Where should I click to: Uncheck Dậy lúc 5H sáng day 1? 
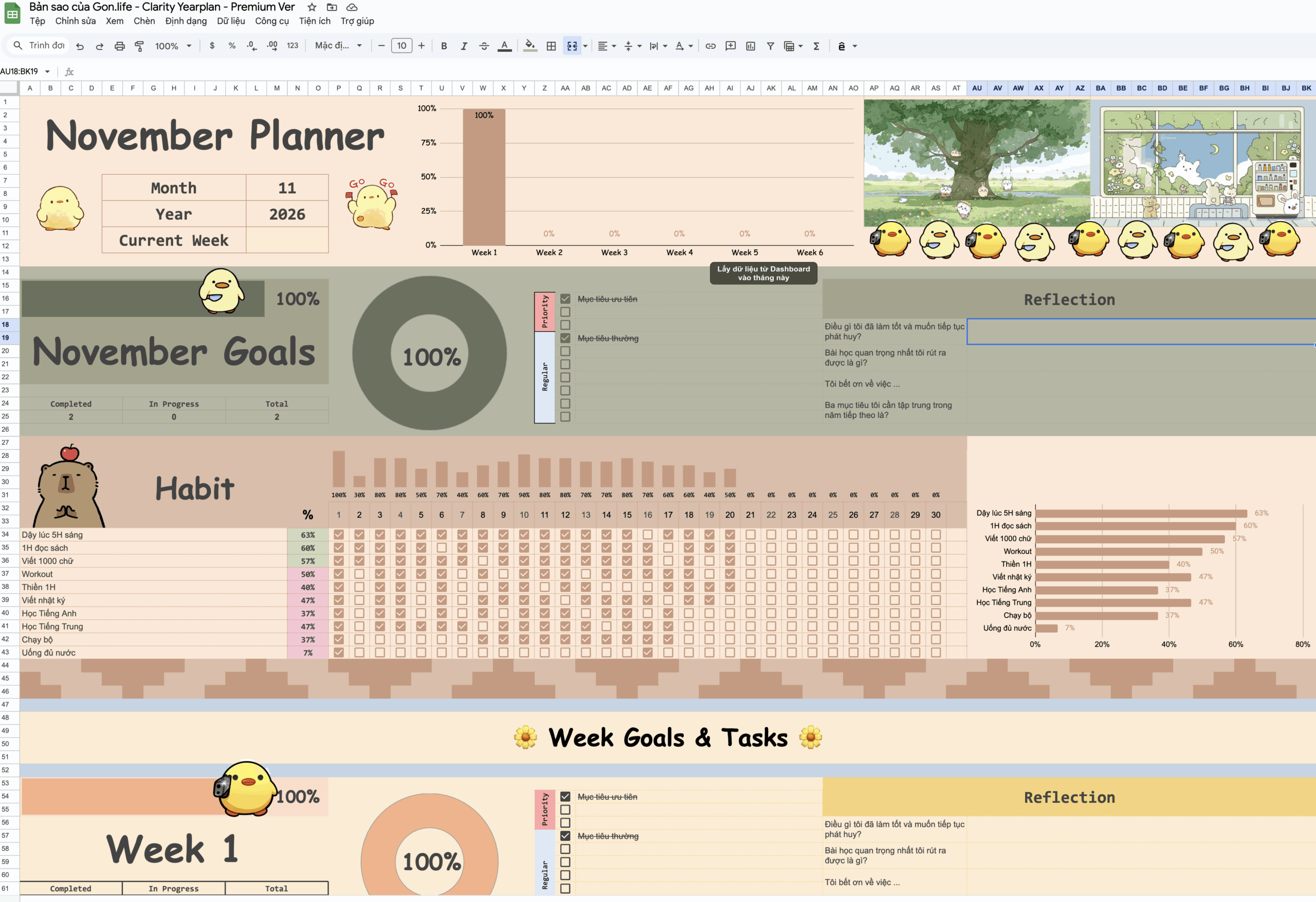339,535
